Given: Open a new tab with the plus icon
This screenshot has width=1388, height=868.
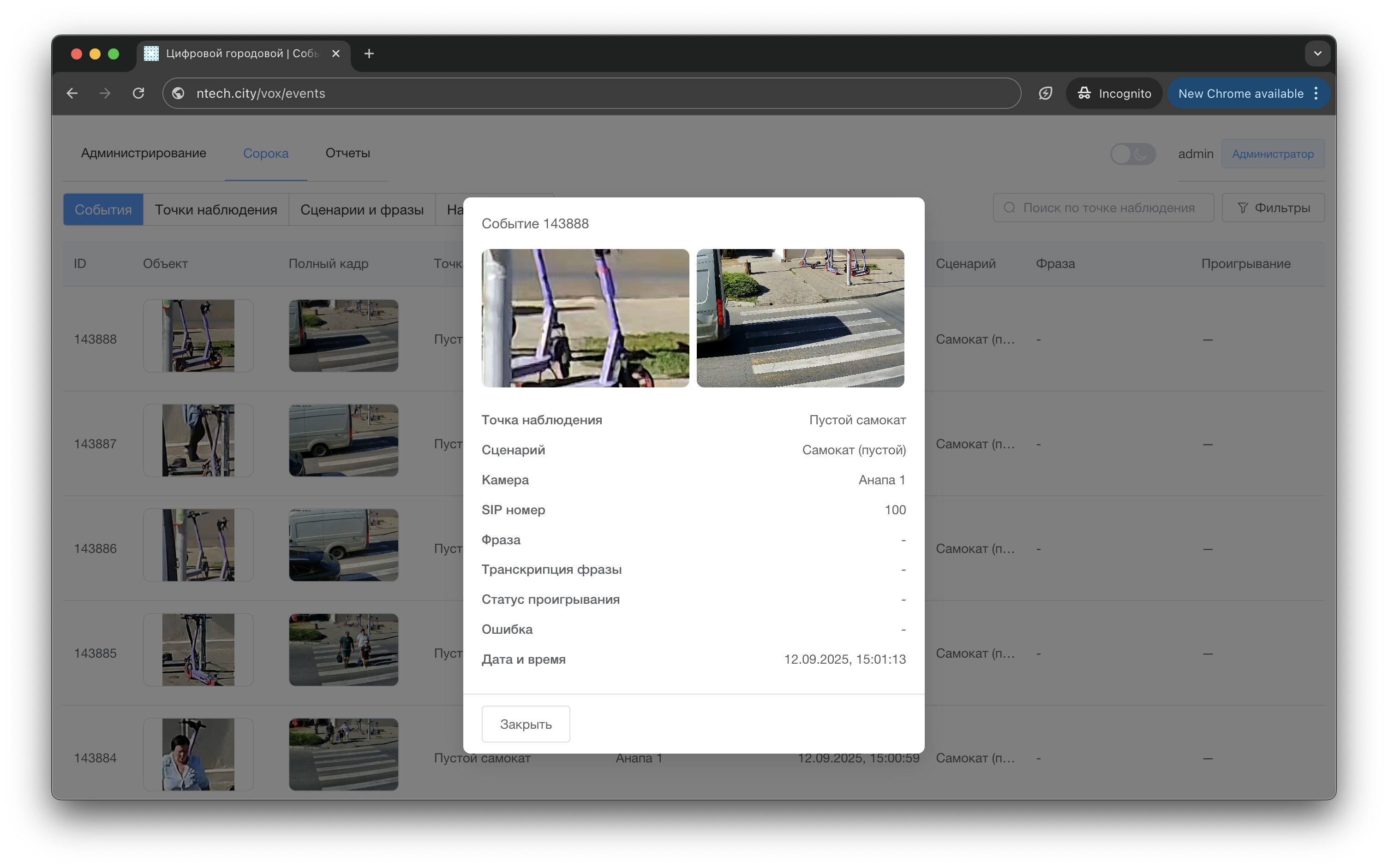Looking at the screenshot, I should [x=369, y=54].
